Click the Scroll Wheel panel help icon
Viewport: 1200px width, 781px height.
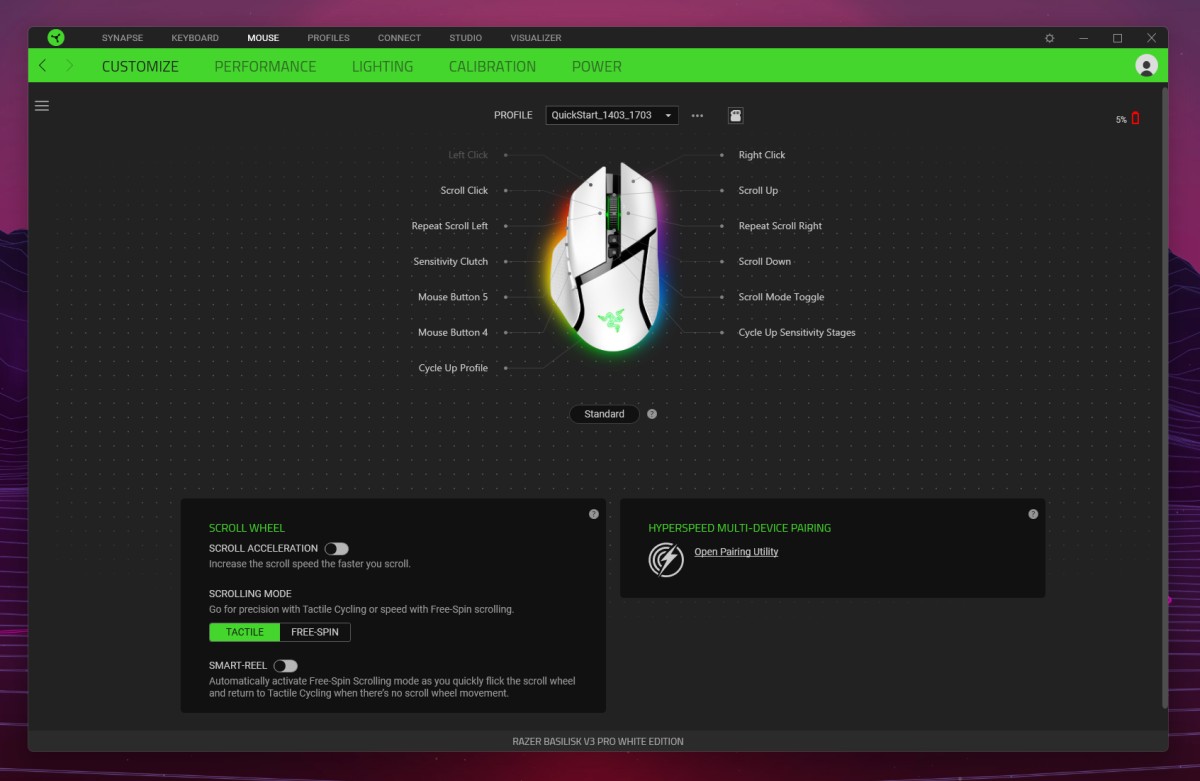[594, 514]
